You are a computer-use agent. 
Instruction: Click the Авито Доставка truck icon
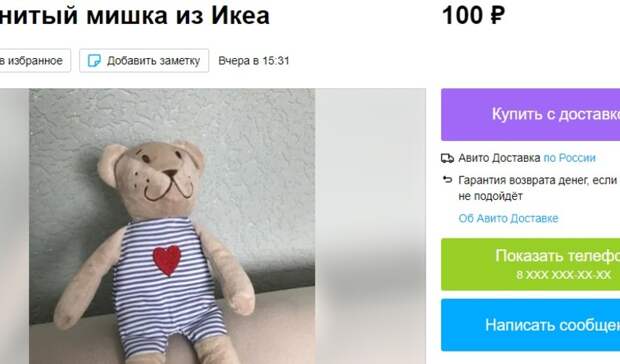[x=447, y=158]
